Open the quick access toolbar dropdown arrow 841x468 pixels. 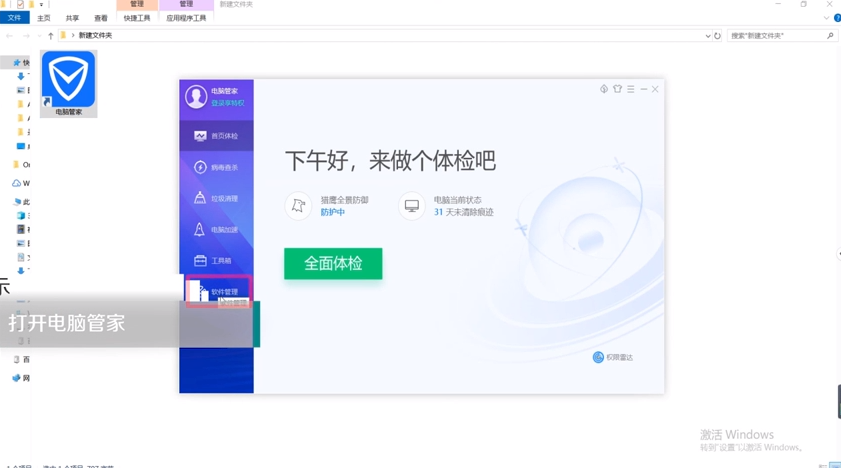click(41, 4)
